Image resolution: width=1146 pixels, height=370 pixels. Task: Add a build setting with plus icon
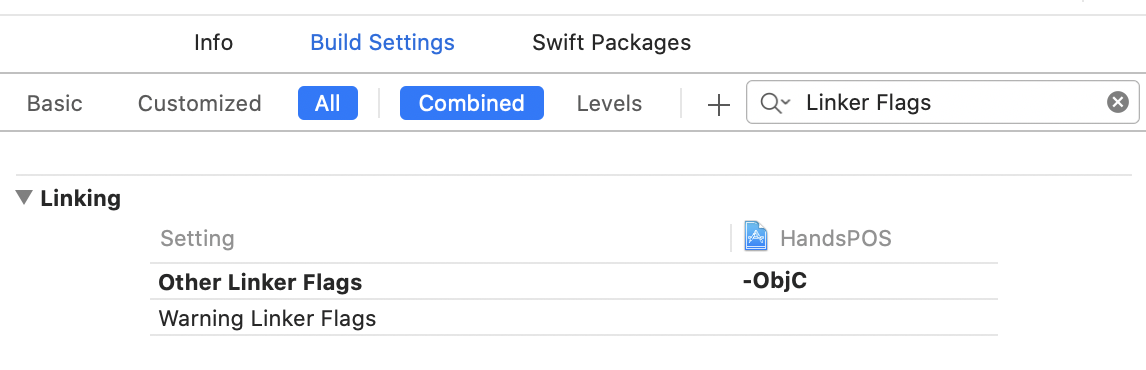(x=718, y=105)
